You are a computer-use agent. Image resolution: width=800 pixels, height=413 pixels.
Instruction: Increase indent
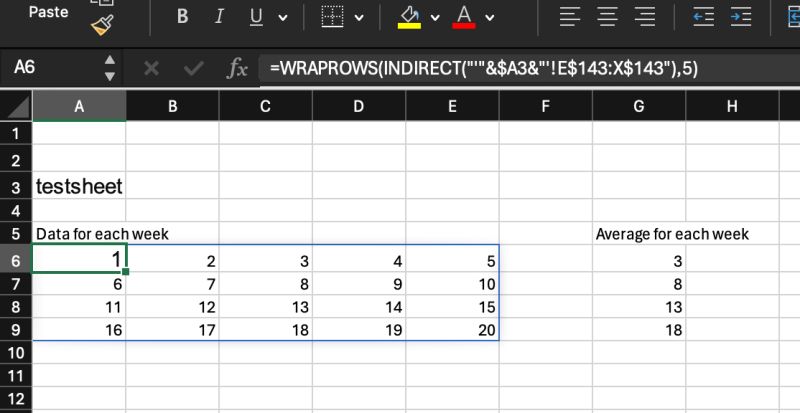click(x=740, y=17)
